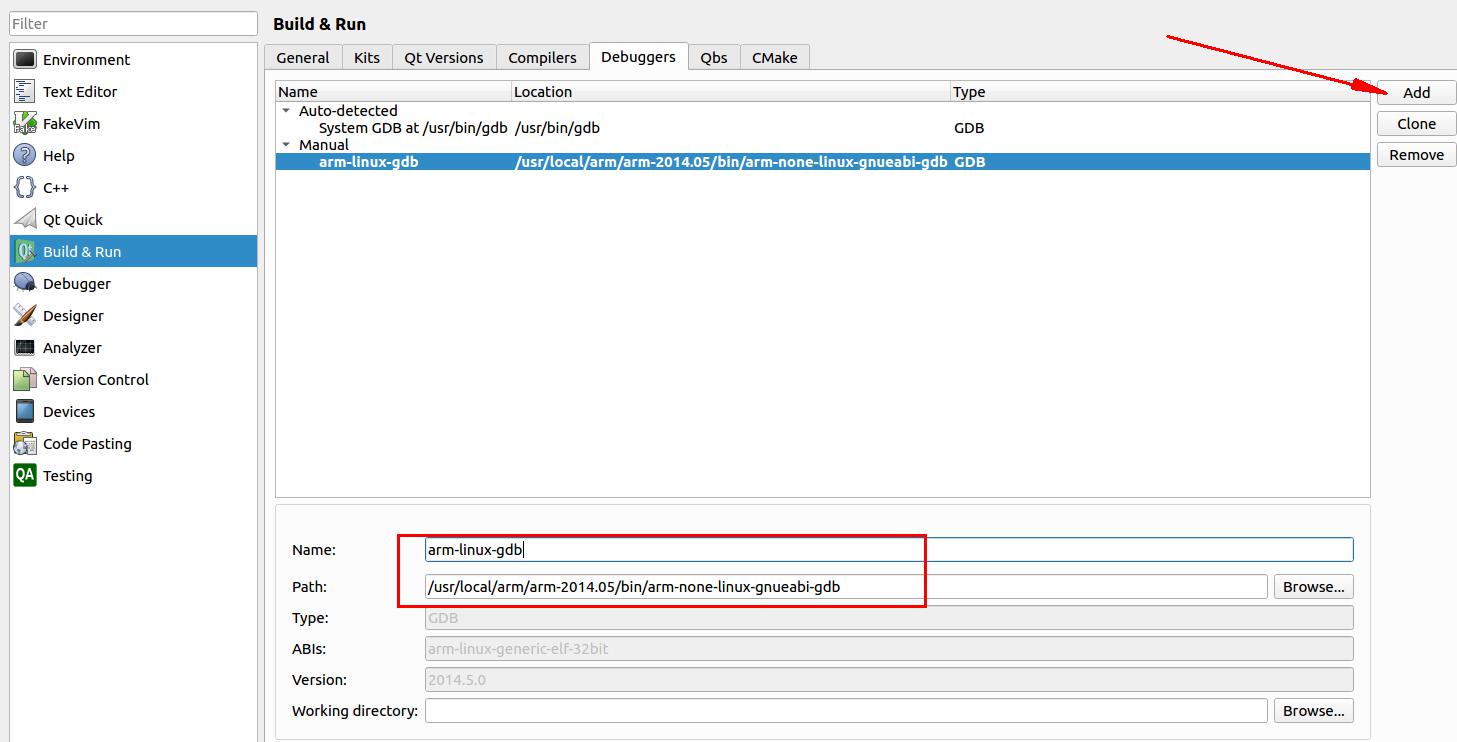Select the Version Control icon
This screenshot has width=1457, height=742.
coord(25,380)
